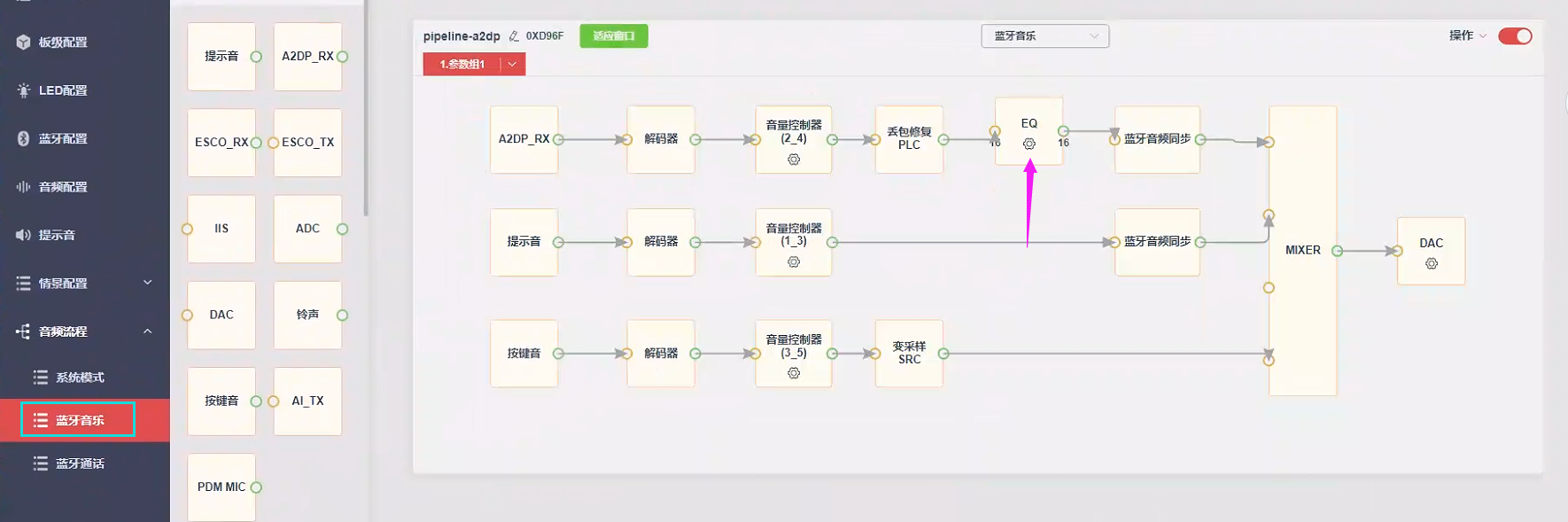Select the MIXER node on canvas
1568x522 pixels.
pyautogui.click(x=1302, y=251)
